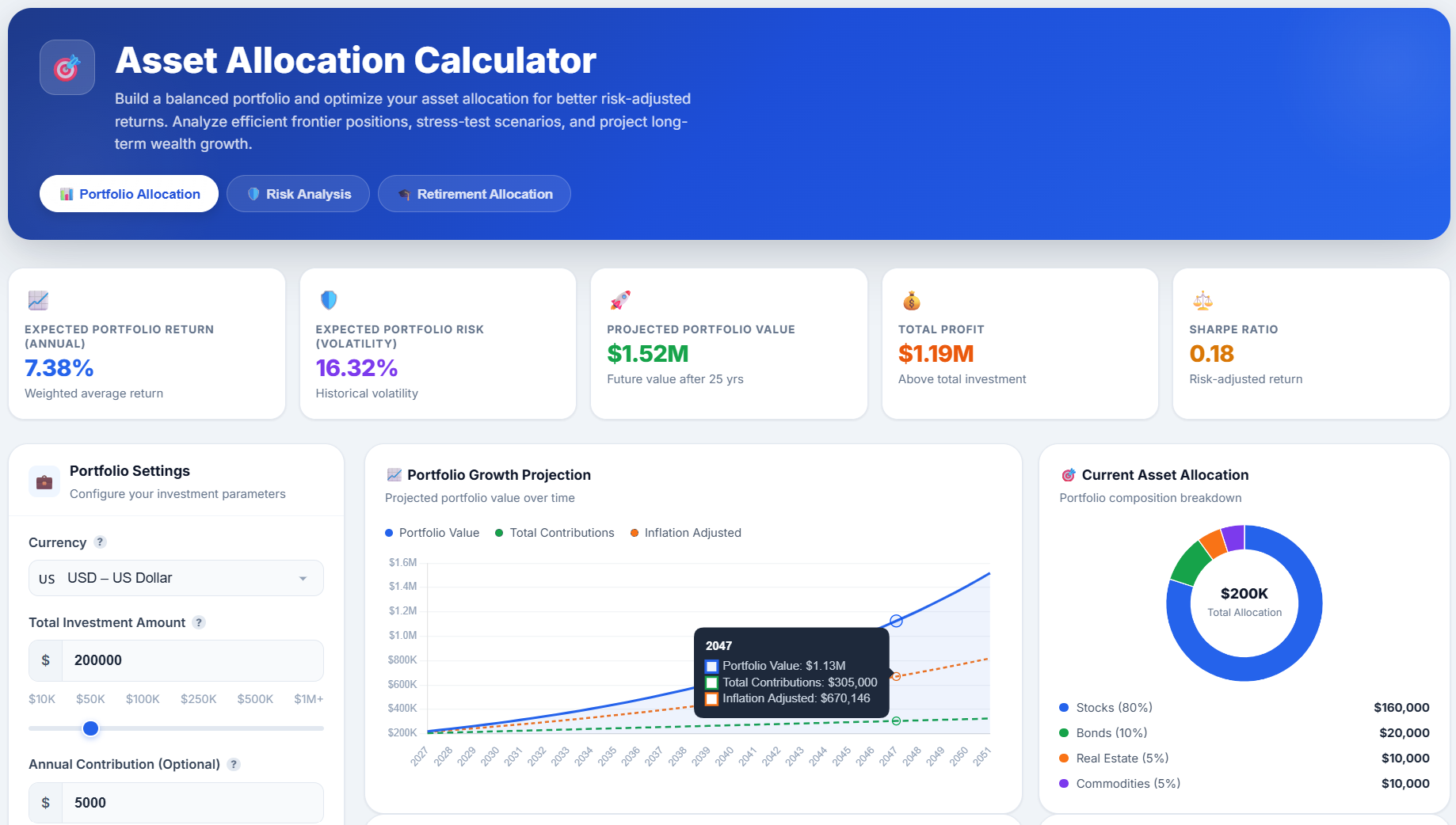Click the Real Estate (5%) allocation row
Image resolution: width=1456 pixels, height=825 pixels.
[x=1244, y=758]
